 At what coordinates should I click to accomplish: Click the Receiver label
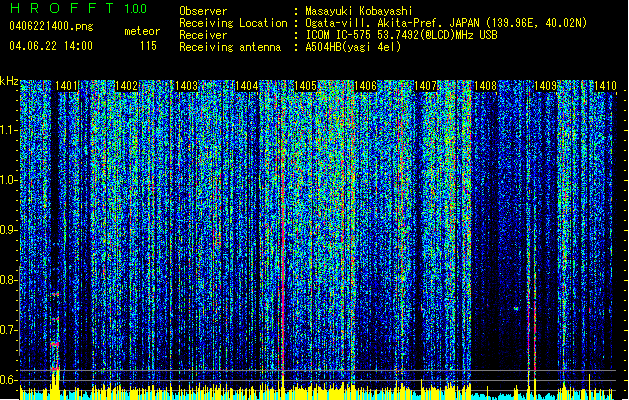[203, 35]
